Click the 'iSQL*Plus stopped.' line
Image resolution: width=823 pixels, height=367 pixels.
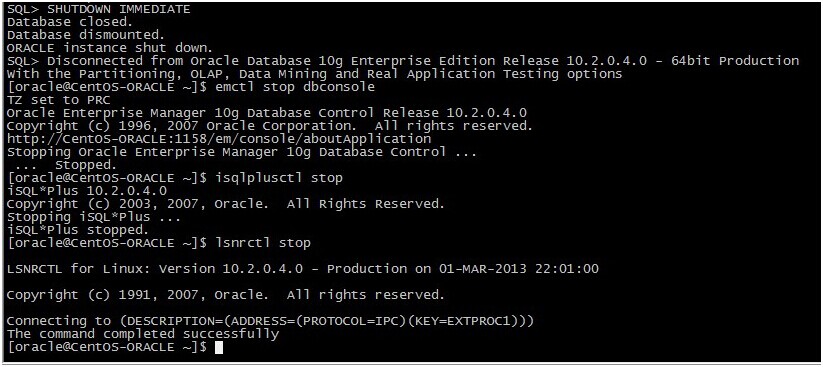78,230
